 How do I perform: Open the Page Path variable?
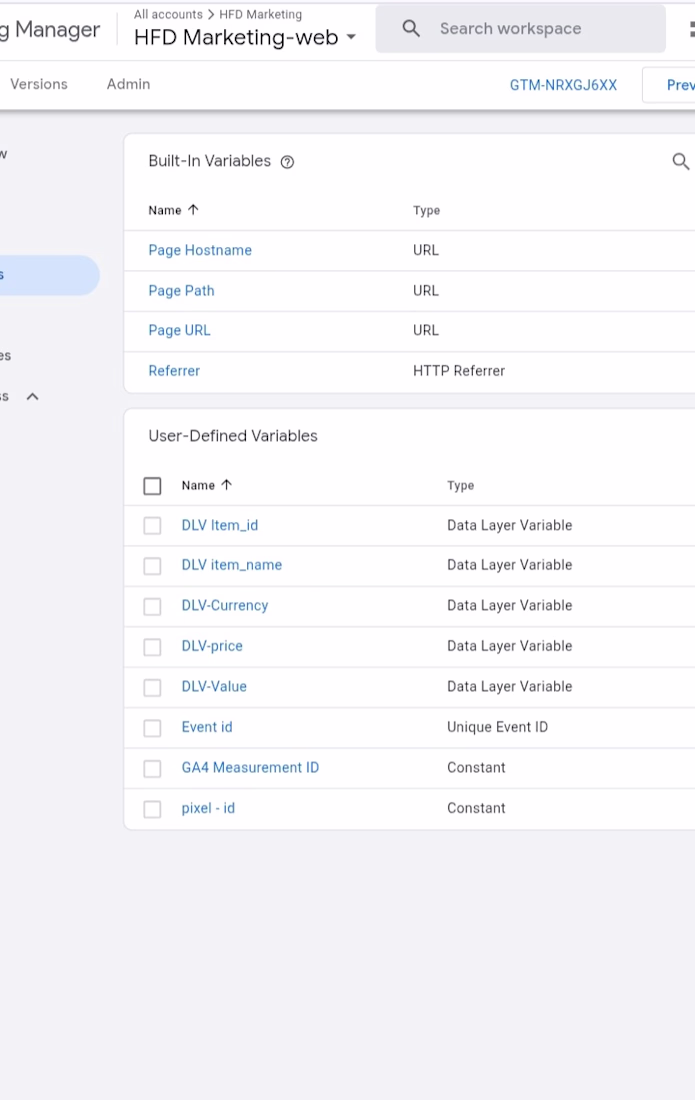(181, 290)
